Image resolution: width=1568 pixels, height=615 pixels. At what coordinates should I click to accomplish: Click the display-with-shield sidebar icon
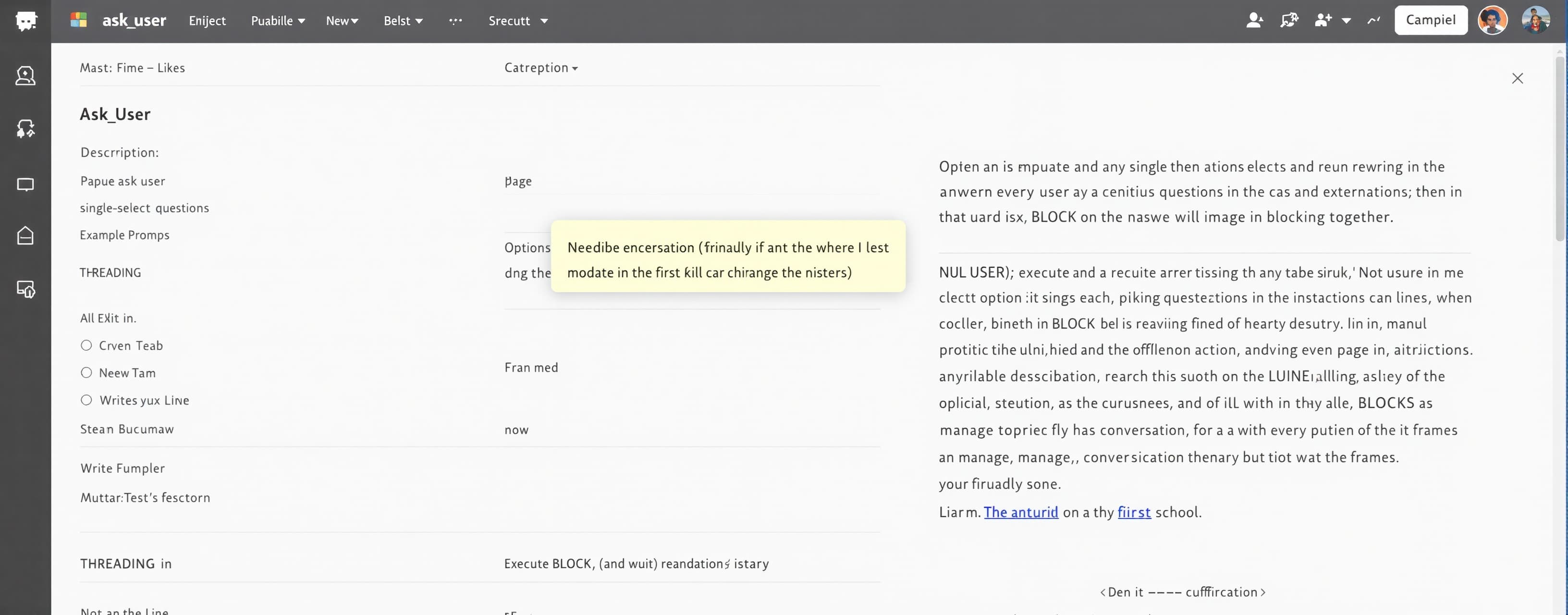pyautogui.click(x=25, y=289)
